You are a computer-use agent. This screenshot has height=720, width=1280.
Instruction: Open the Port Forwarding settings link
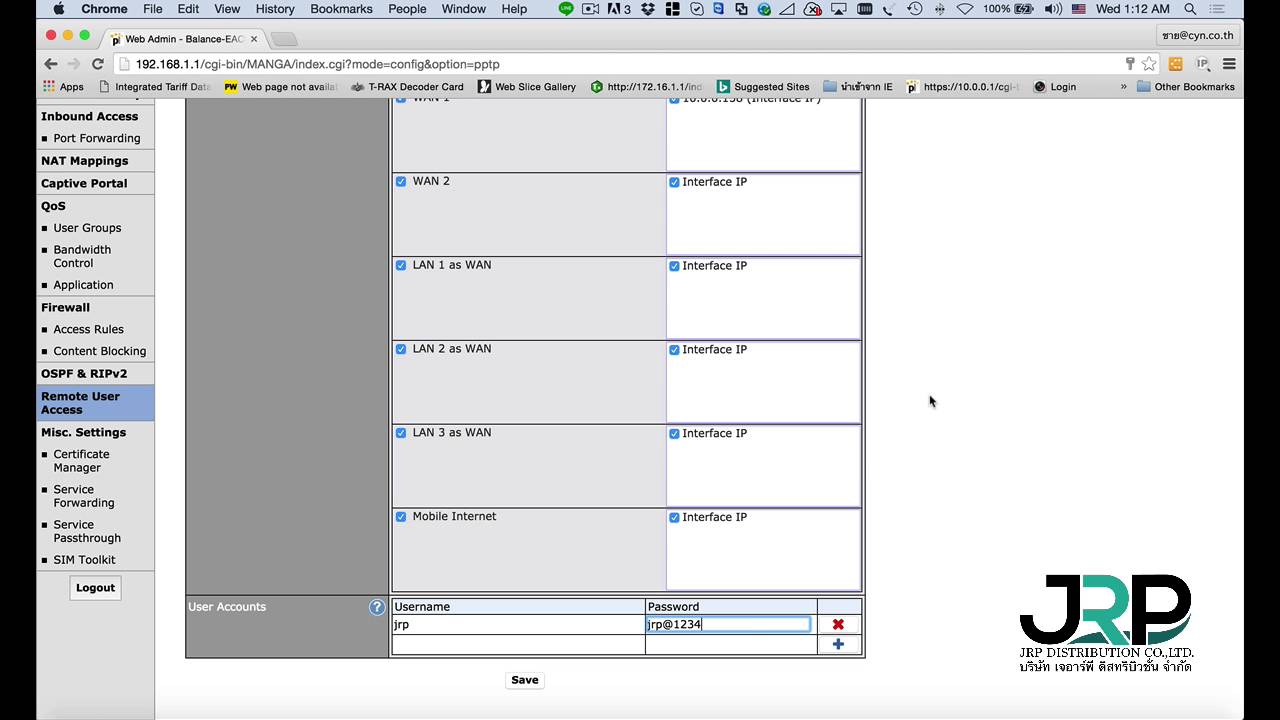pos(97,139)
